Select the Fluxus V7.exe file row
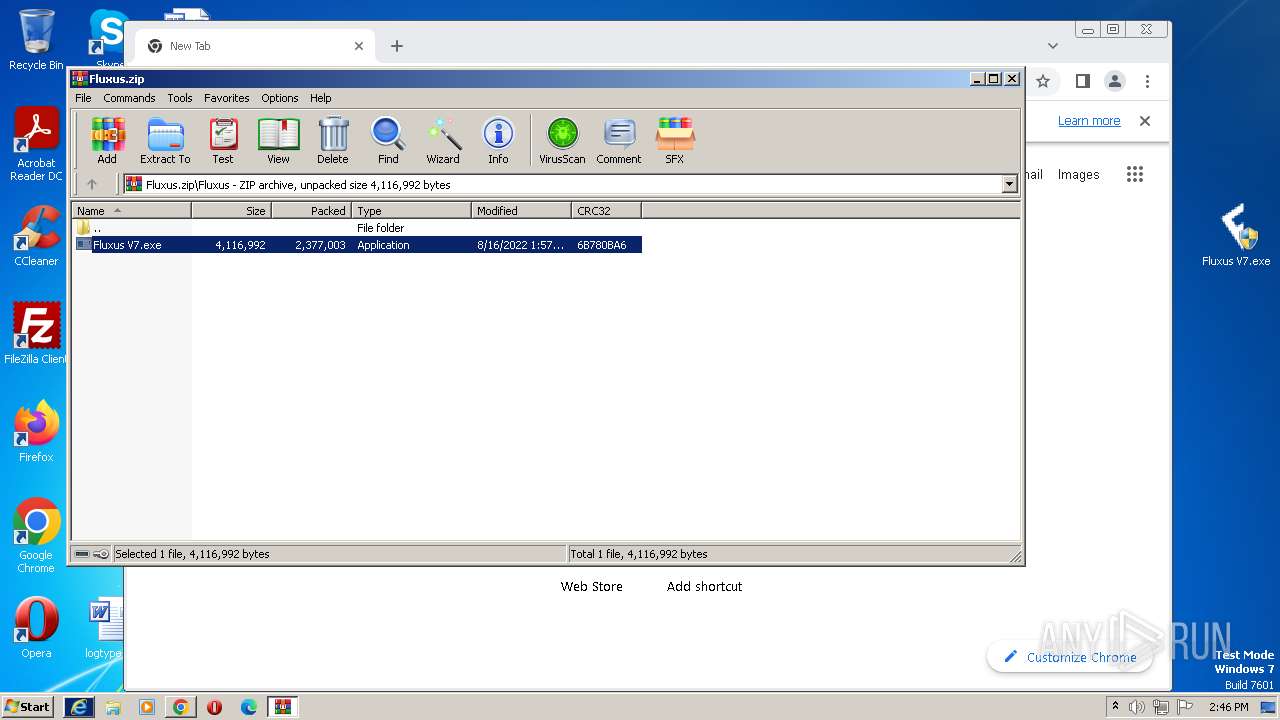1280x720 pixels. [357, 245]
